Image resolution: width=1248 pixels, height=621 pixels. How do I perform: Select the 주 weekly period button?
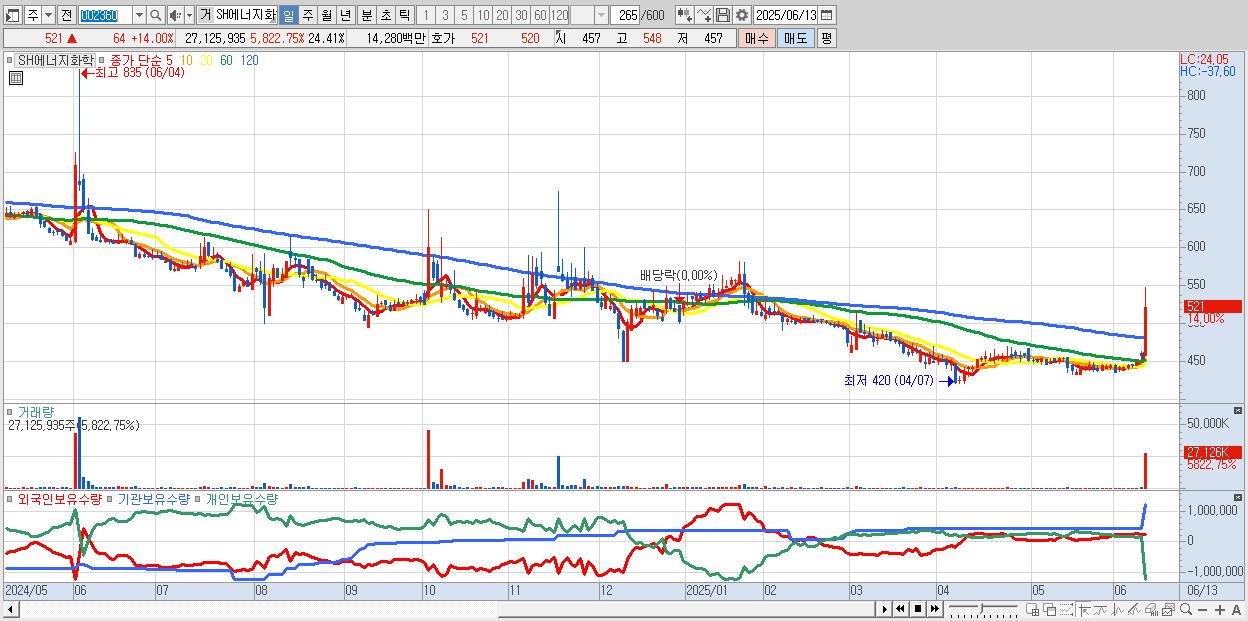click(307, 15)
